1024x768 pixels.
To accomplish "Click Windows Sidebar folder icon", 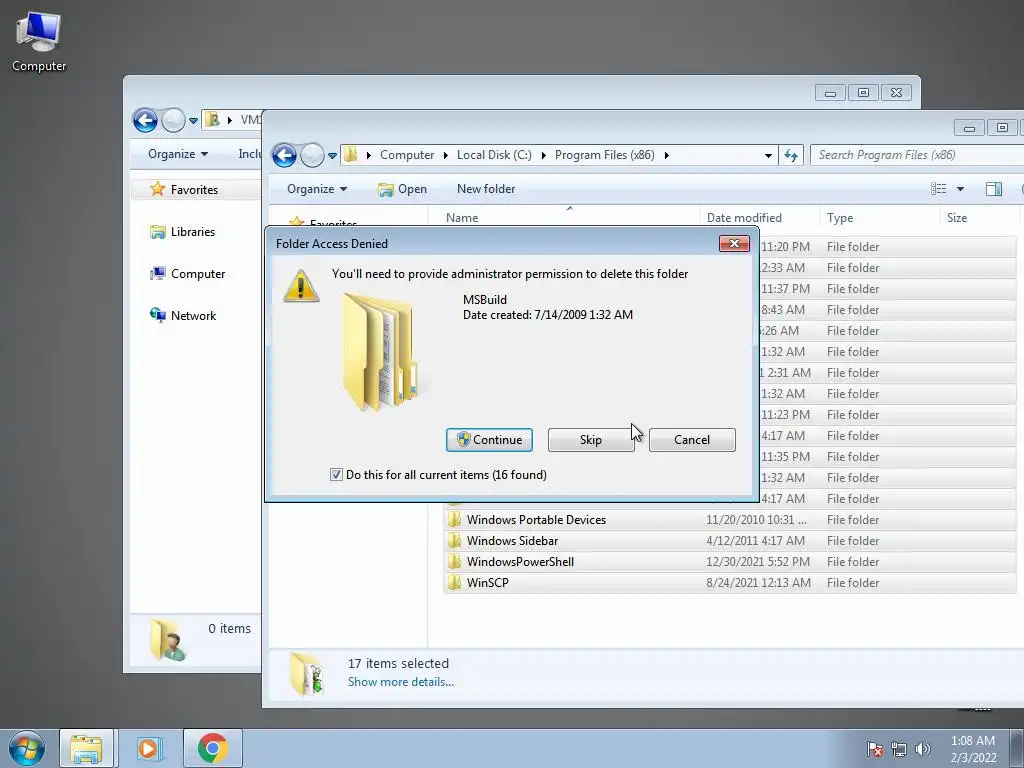I will (x=454, y=541).
